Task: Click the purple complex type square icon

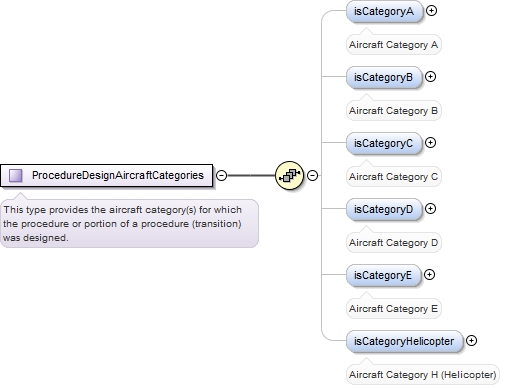Action: click(x=16, y=175)
